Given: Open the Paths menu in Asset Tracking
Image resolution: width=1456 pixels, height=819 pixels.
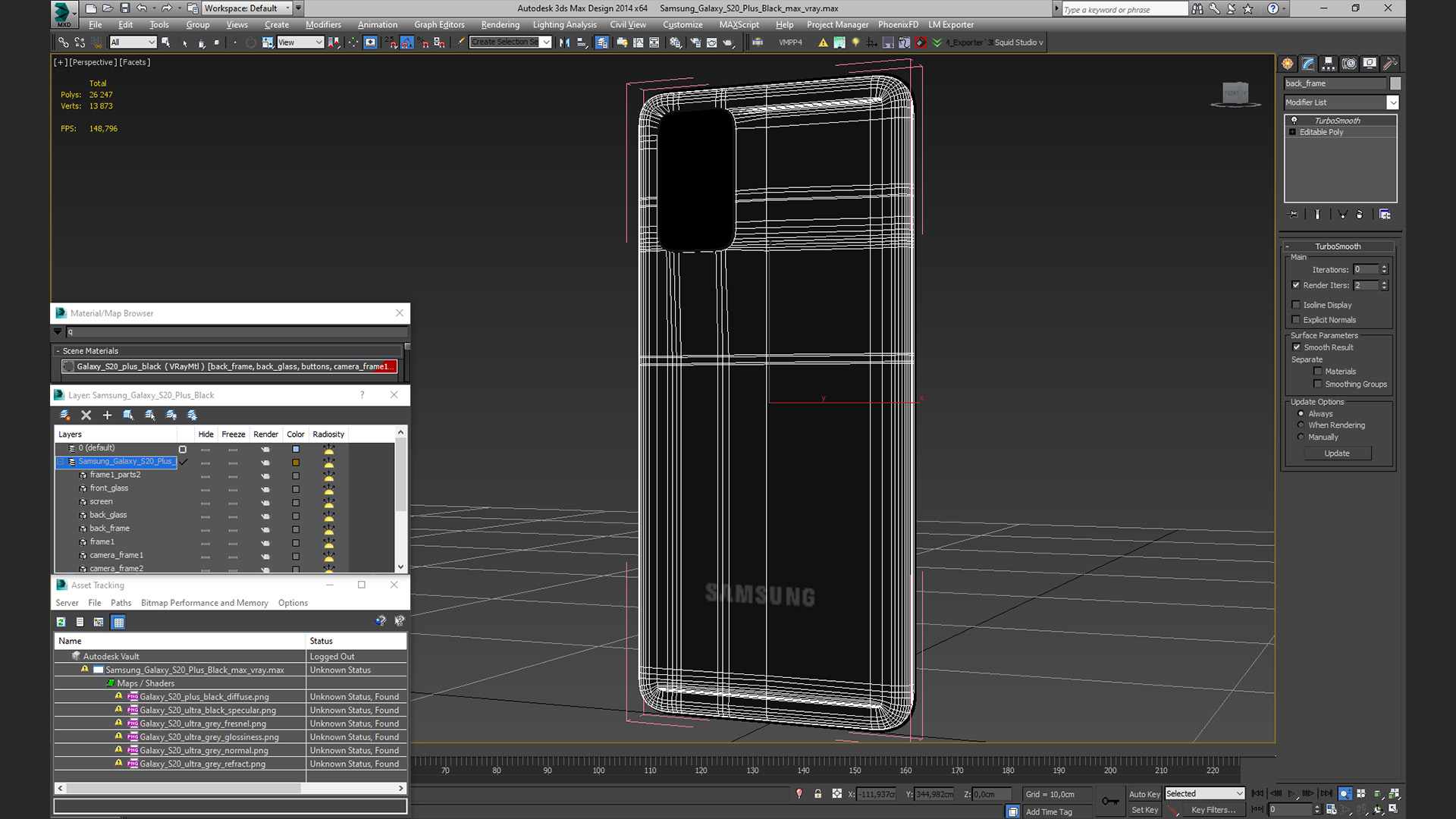Looking at the screenshot, I should pyautogui.click(x=121, y=603).
